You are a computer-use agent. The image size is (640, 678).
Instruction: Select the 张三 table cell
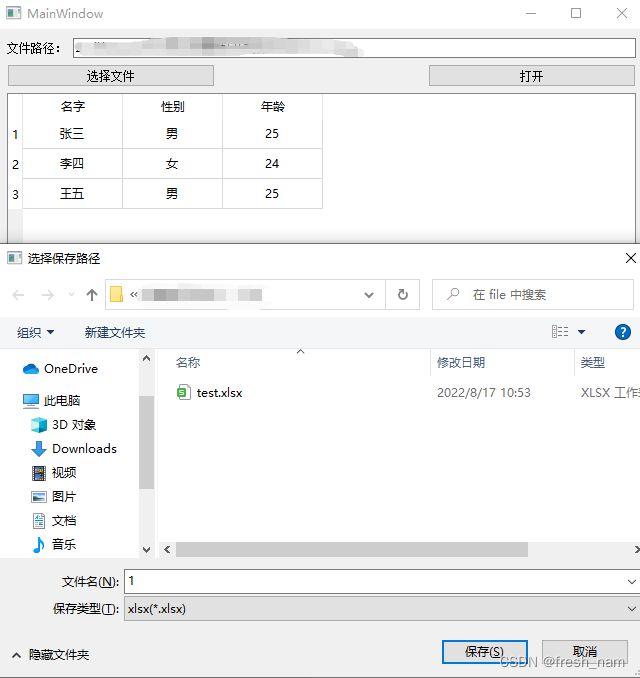(x=72, y=134)
